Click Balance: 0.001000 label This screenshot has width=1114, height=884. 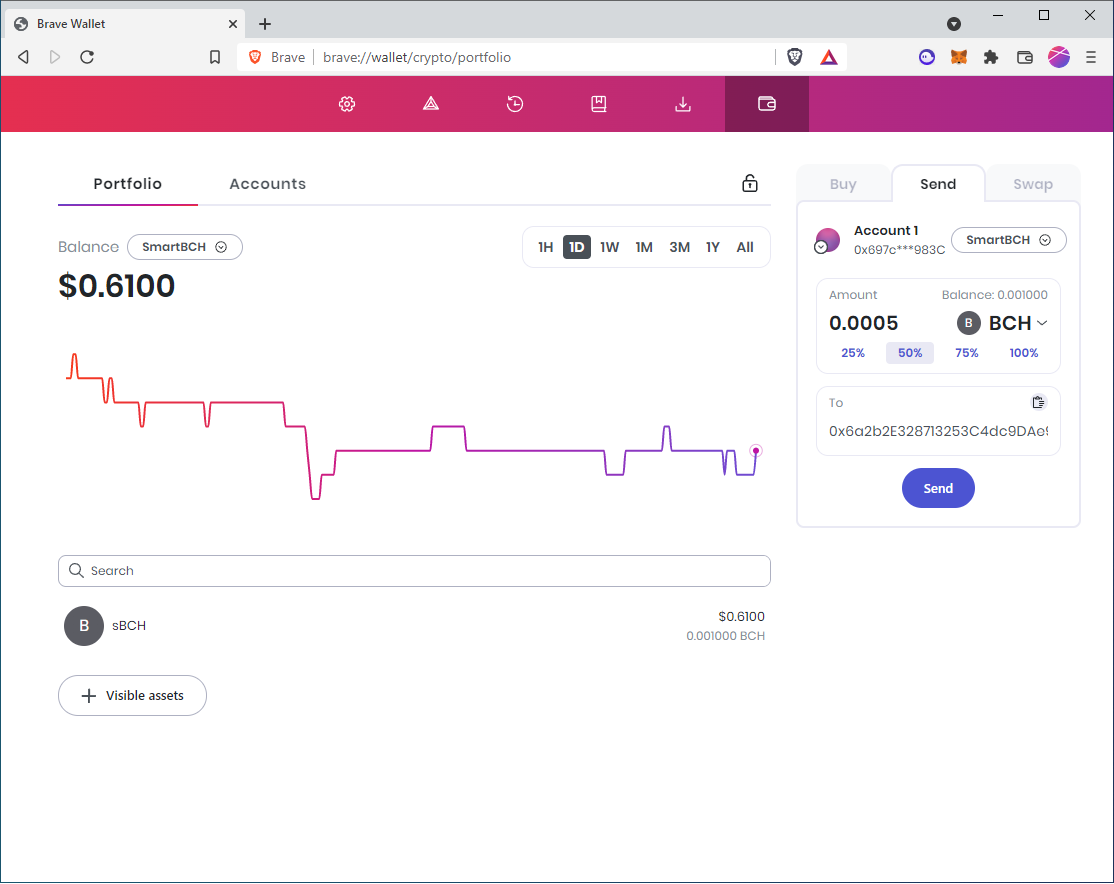[994, 295]
